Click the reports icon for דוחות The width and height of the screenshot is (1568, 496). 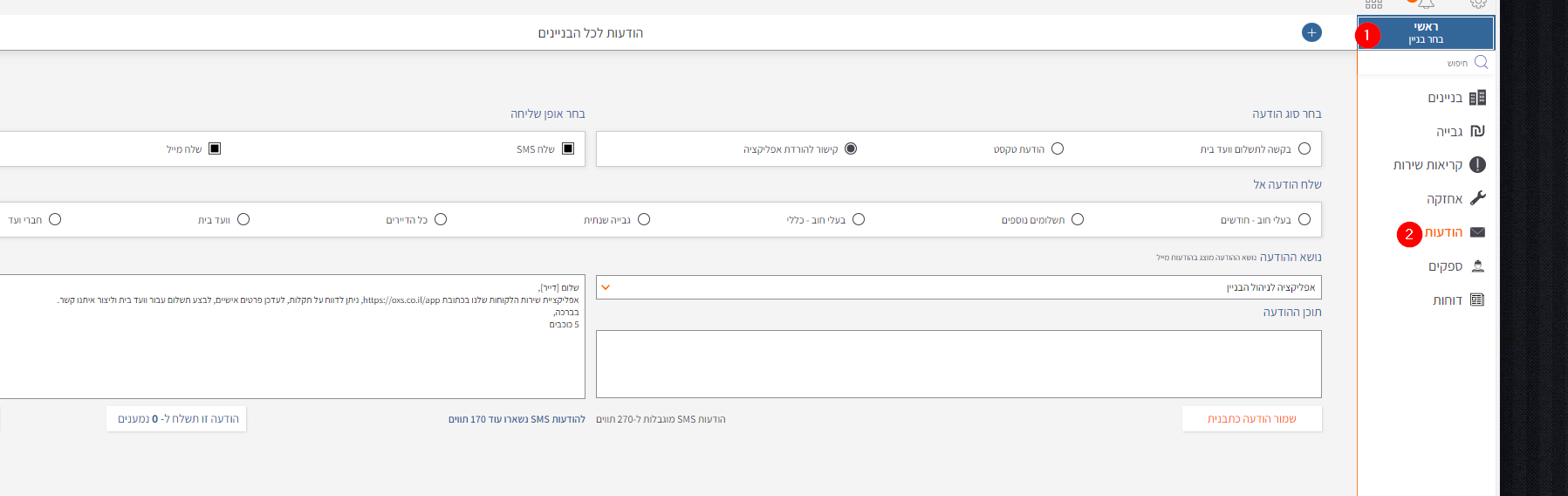click(1477, 300)
